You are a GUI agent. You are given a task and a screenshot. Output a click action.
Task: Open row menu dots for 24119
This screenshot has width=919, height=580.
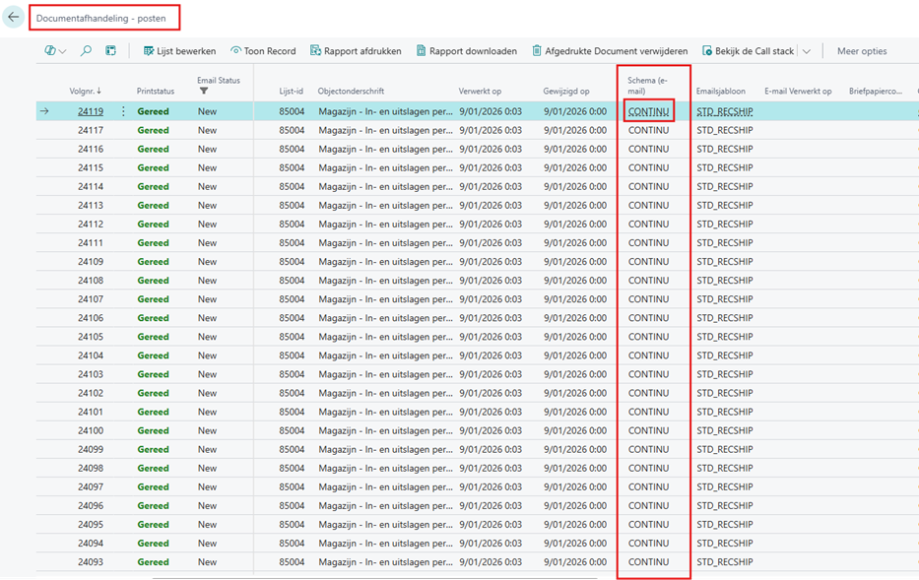[x=124, y=112]
